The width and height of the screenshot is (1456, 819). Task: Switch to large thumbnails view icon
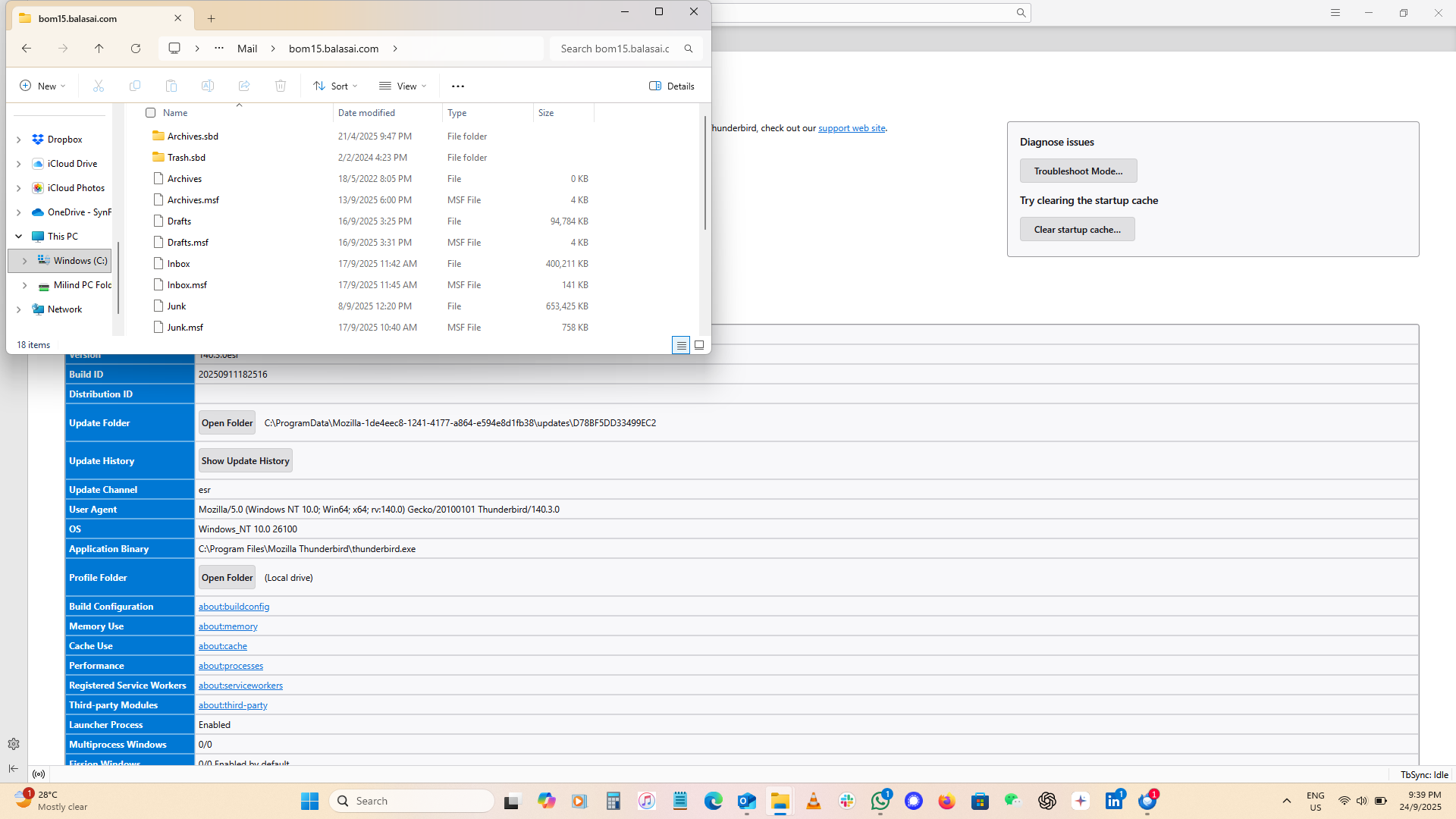pos(699,345)
